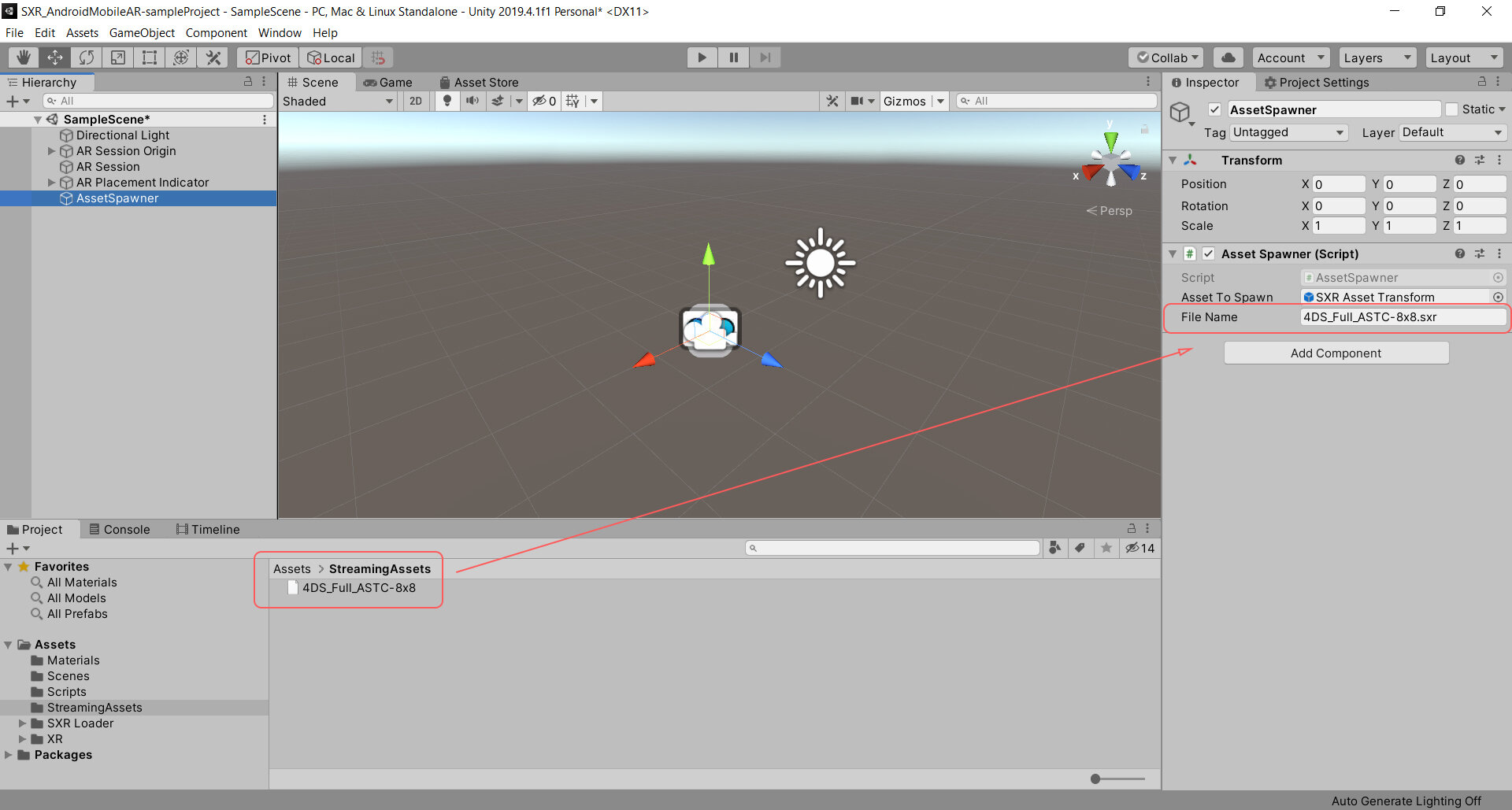Select the 4DS_Full_ASTC-8x8 asset file
Viewport: 1512px width, 810px height.
click(x=351, y=587)
